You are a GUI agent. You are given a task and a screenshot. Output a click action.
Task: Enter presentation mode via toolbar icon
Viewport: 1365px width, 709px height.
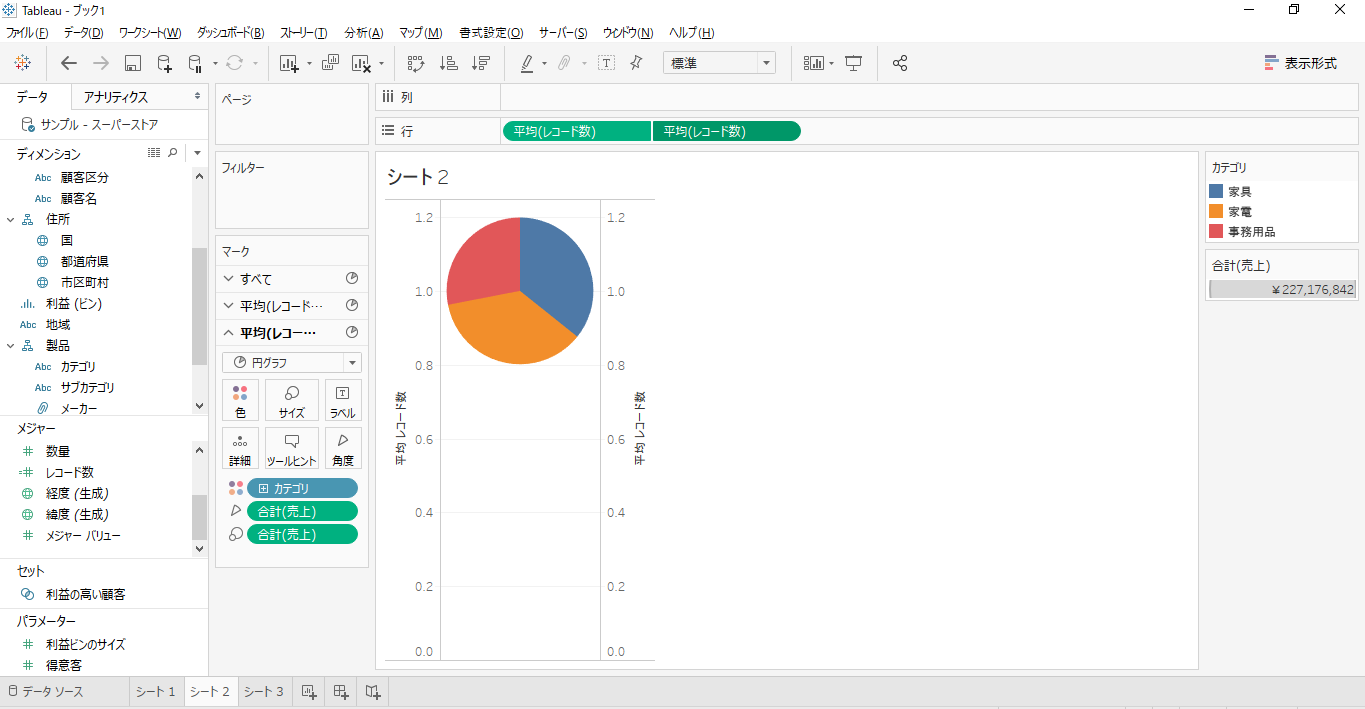pos(853,63)
